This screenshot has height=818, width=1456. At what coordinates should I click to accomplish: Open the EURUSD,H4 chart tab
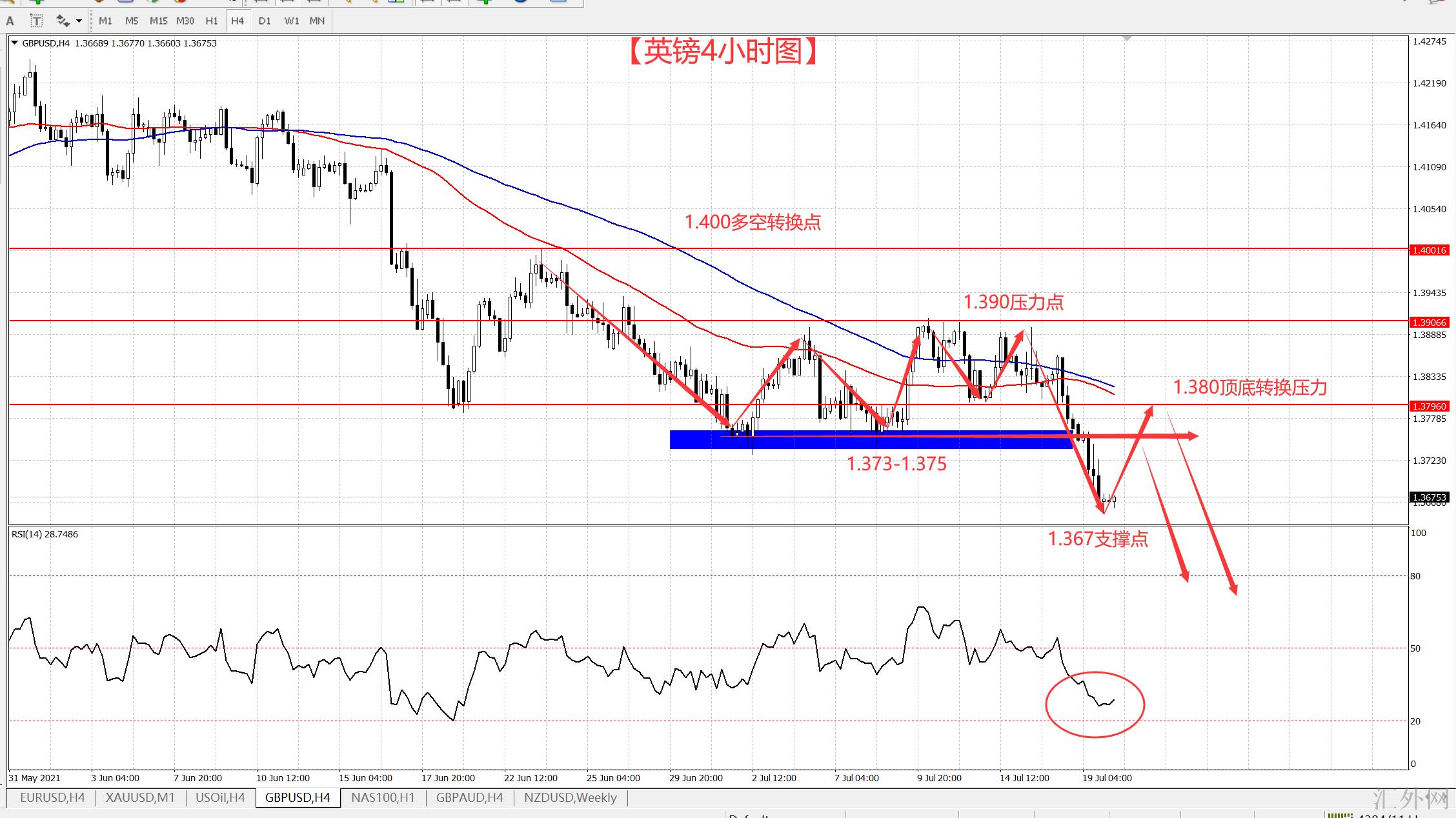point(52,798)
